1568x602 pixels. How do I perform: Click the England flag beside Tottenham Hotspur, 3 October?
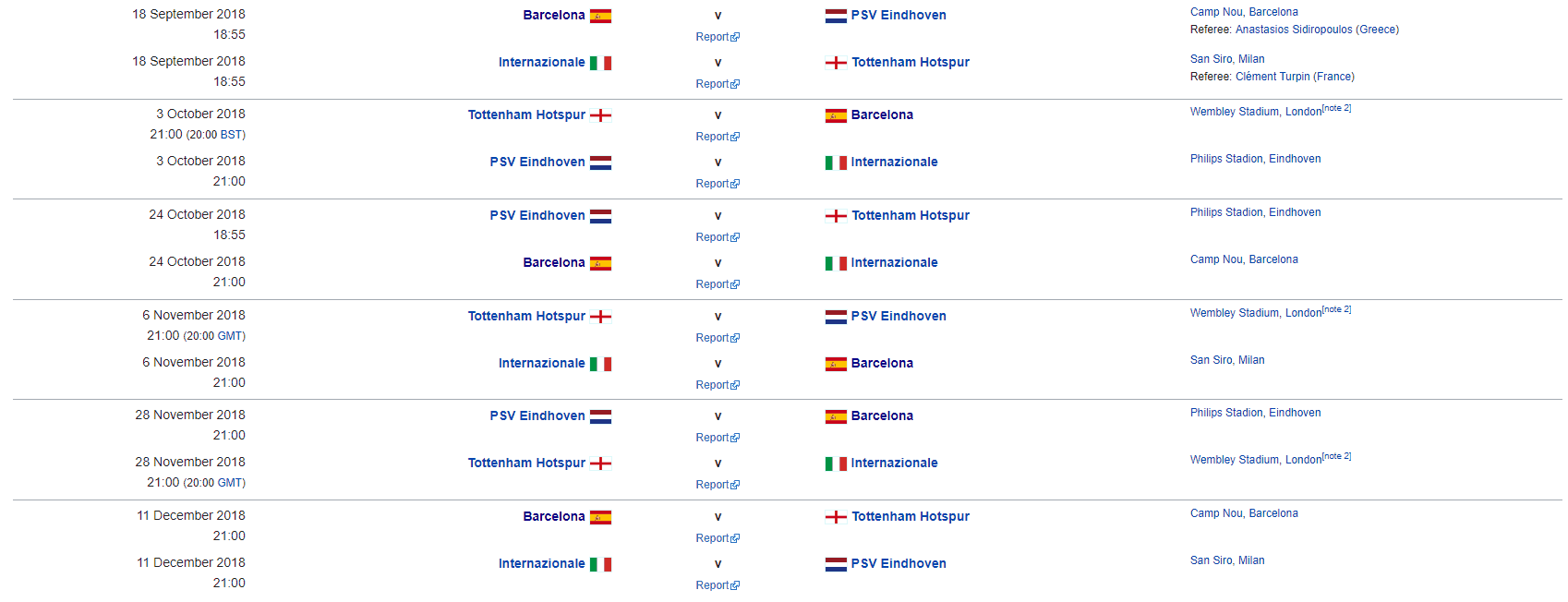tap(600, 115)
